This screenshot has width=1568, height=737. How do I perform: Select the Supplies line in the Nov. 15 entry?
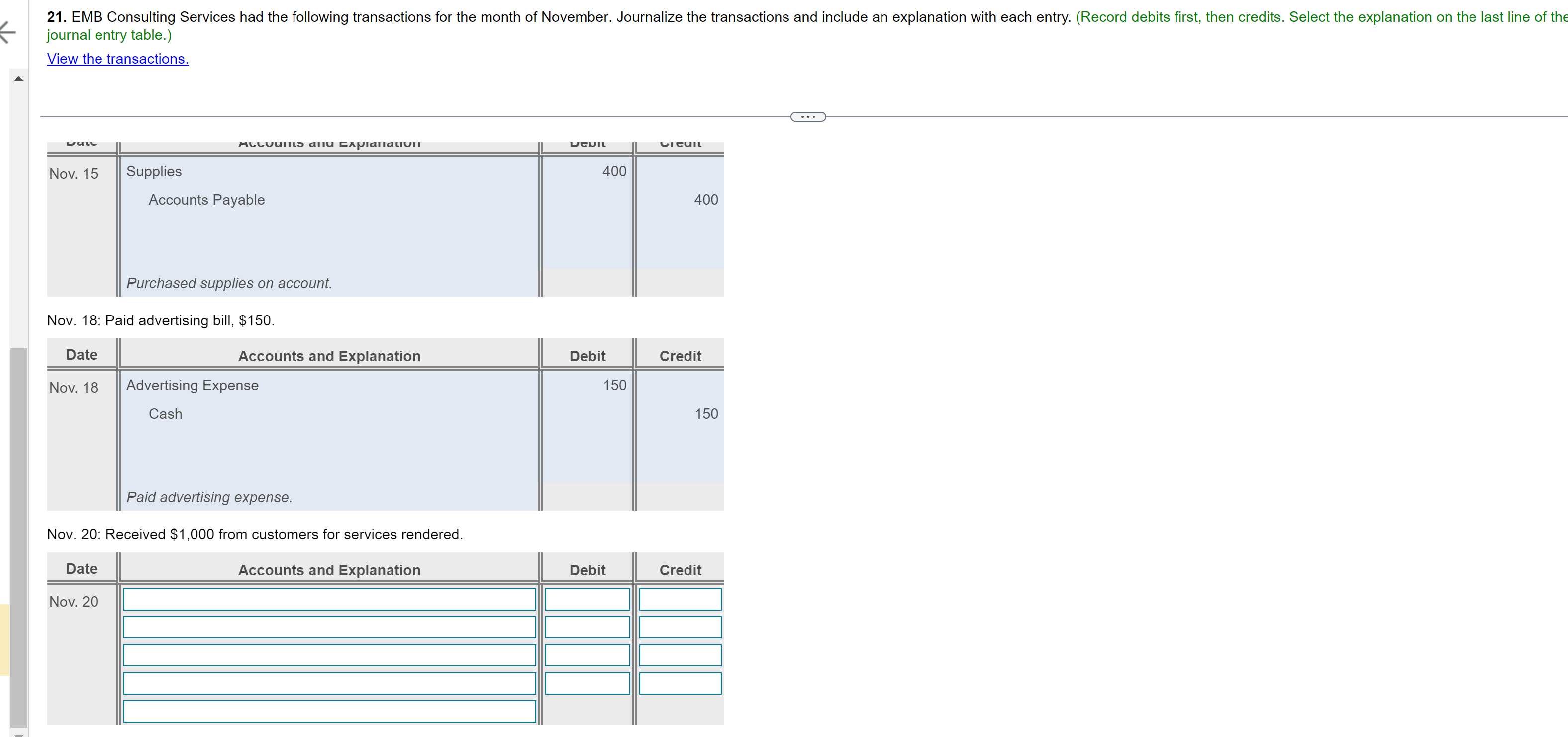coord(154,171)
